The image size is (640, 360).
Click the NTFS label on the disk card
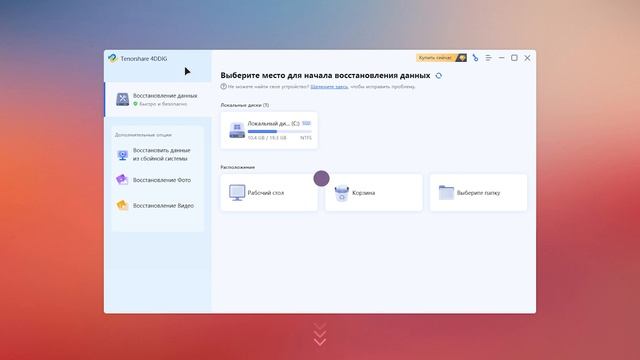point(306,138)
